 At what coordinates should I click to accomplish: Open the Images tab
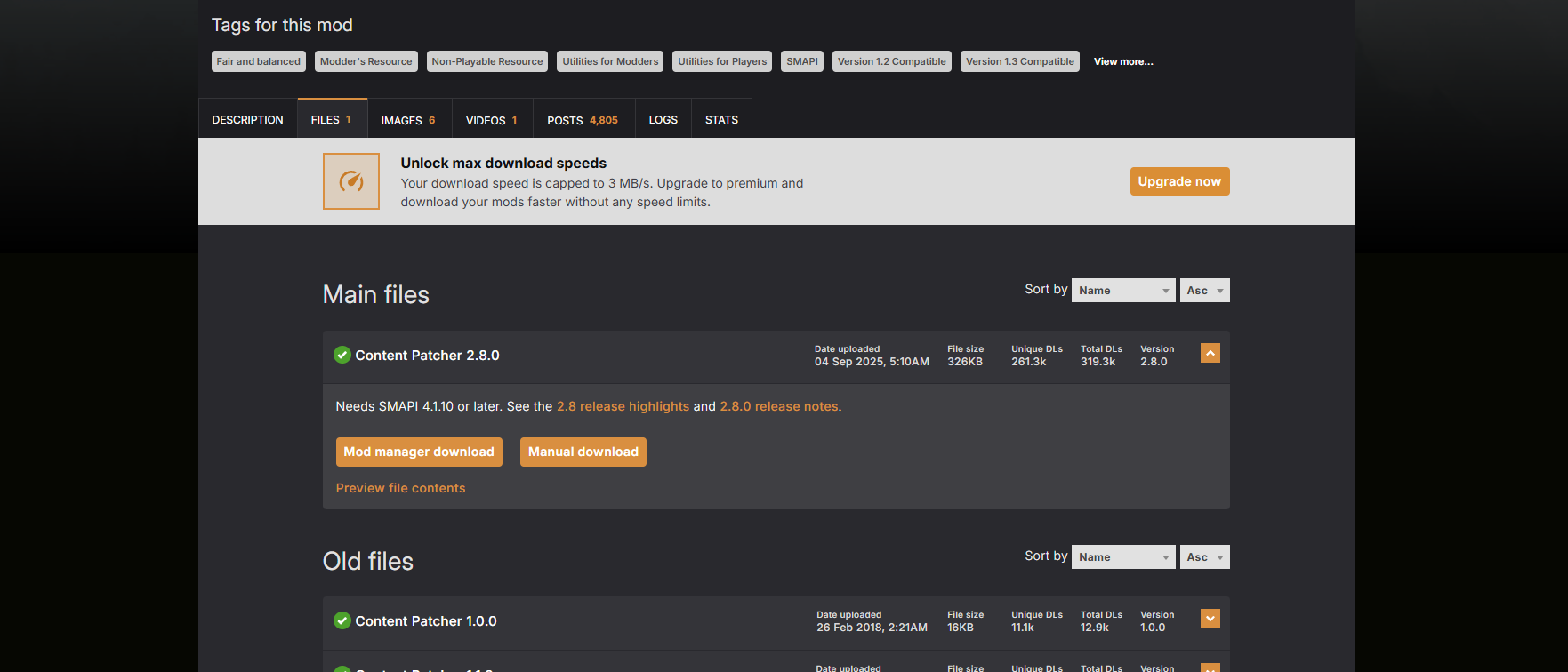408,119
